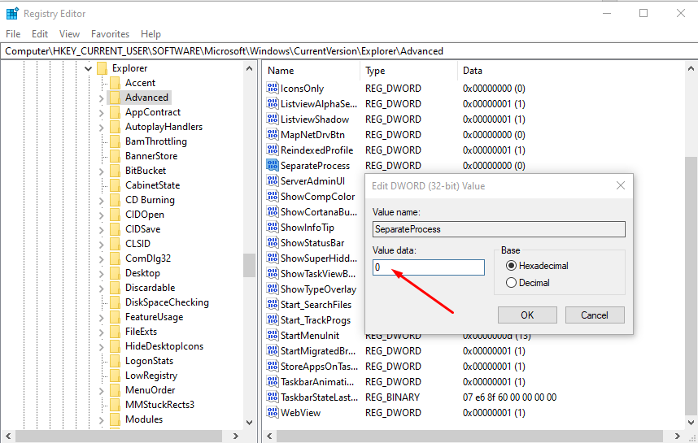
Task: Click the TaskbarStateLast... binary value icon
Action: (x=272, y=397)
